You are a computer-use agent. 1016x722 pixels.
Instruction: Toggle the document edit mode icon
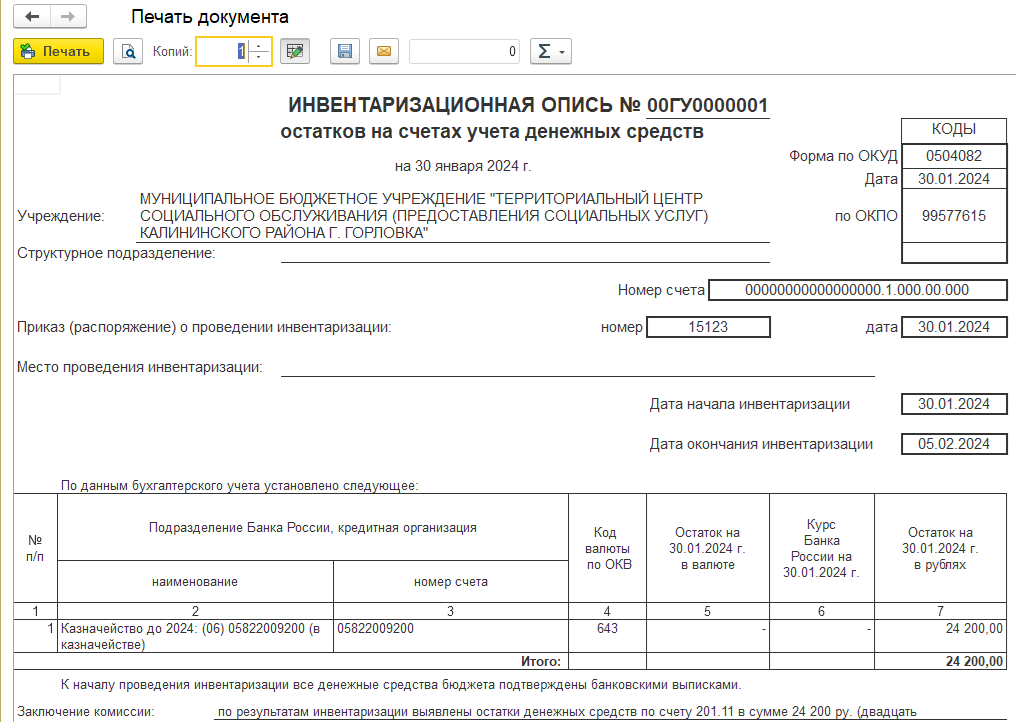pos(295,51)
